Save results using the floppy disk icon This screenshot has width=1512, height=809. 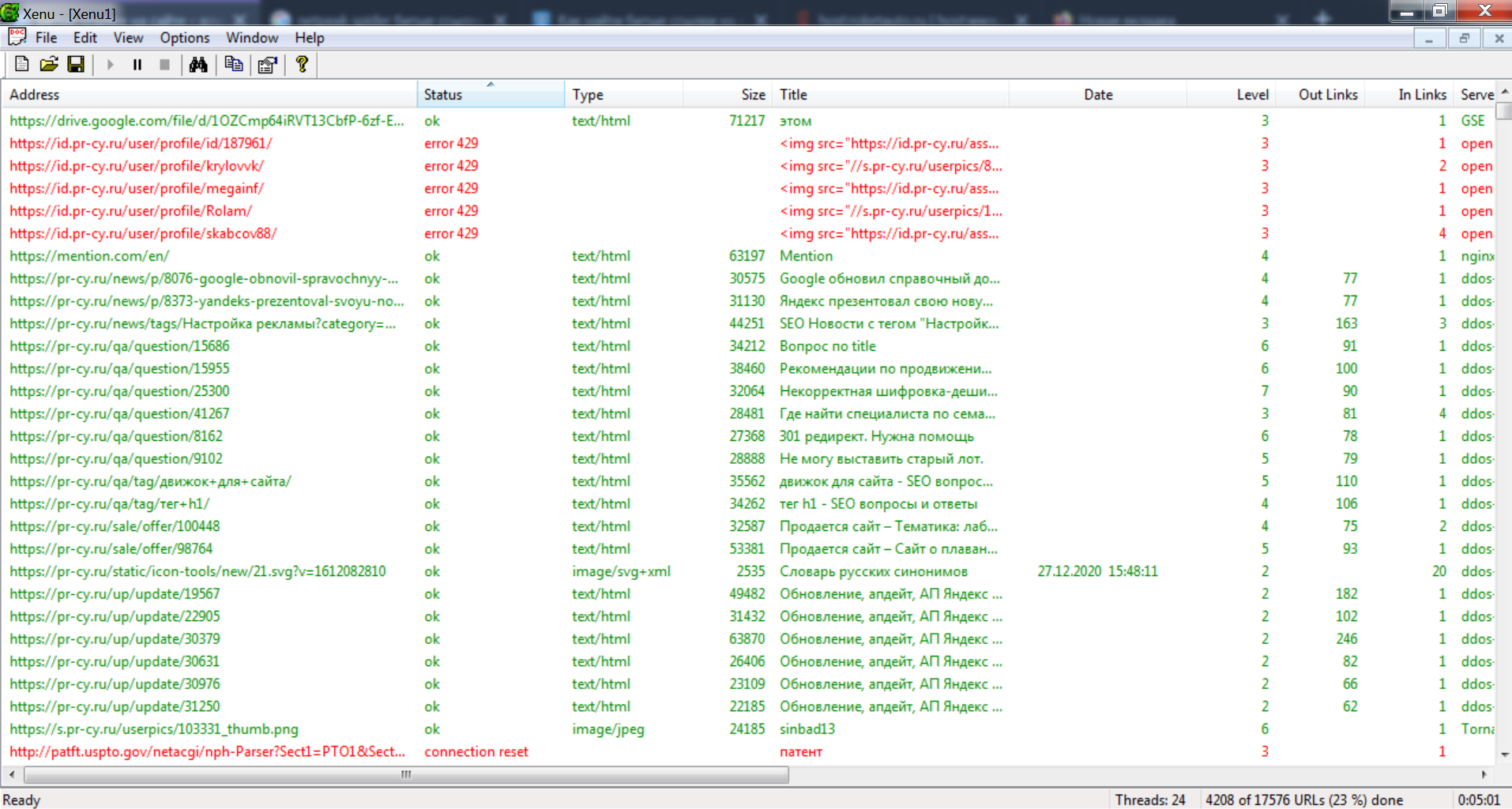tap(76, 65)
